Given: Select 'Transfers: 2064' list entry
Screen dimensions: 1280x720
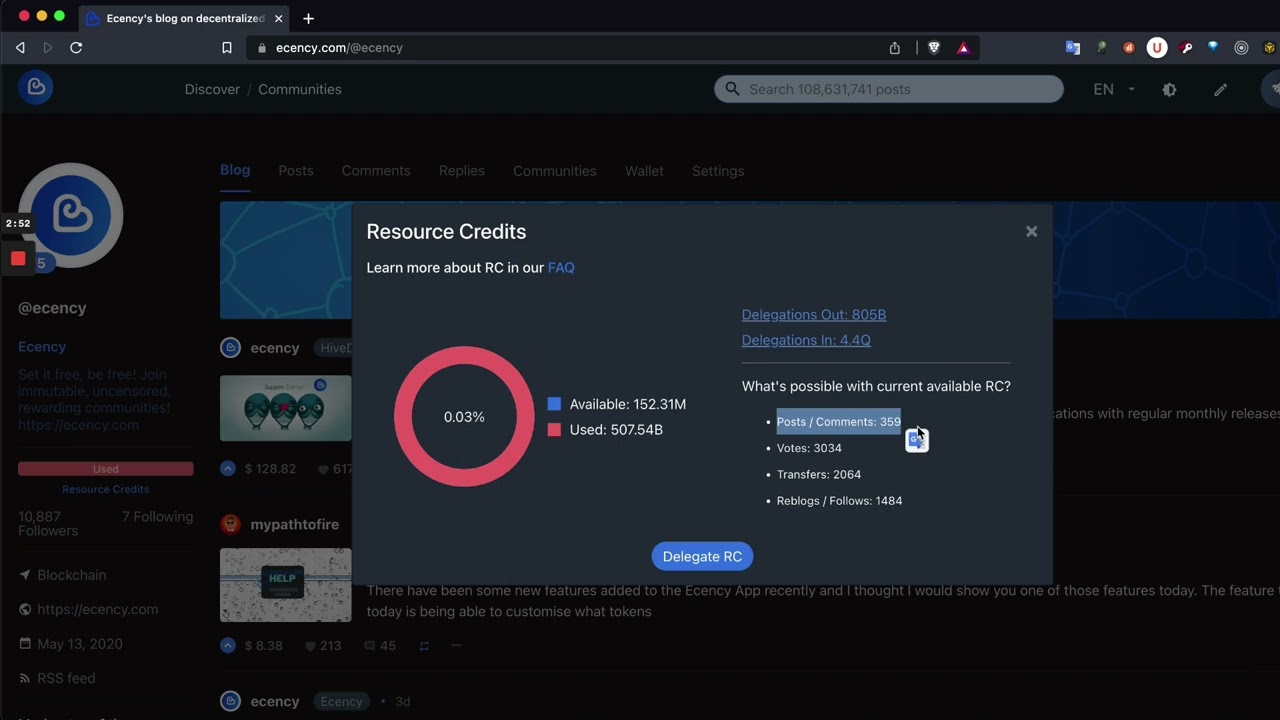Looking at the screenshot, I should pyautogui.click(x=819, y=475).
